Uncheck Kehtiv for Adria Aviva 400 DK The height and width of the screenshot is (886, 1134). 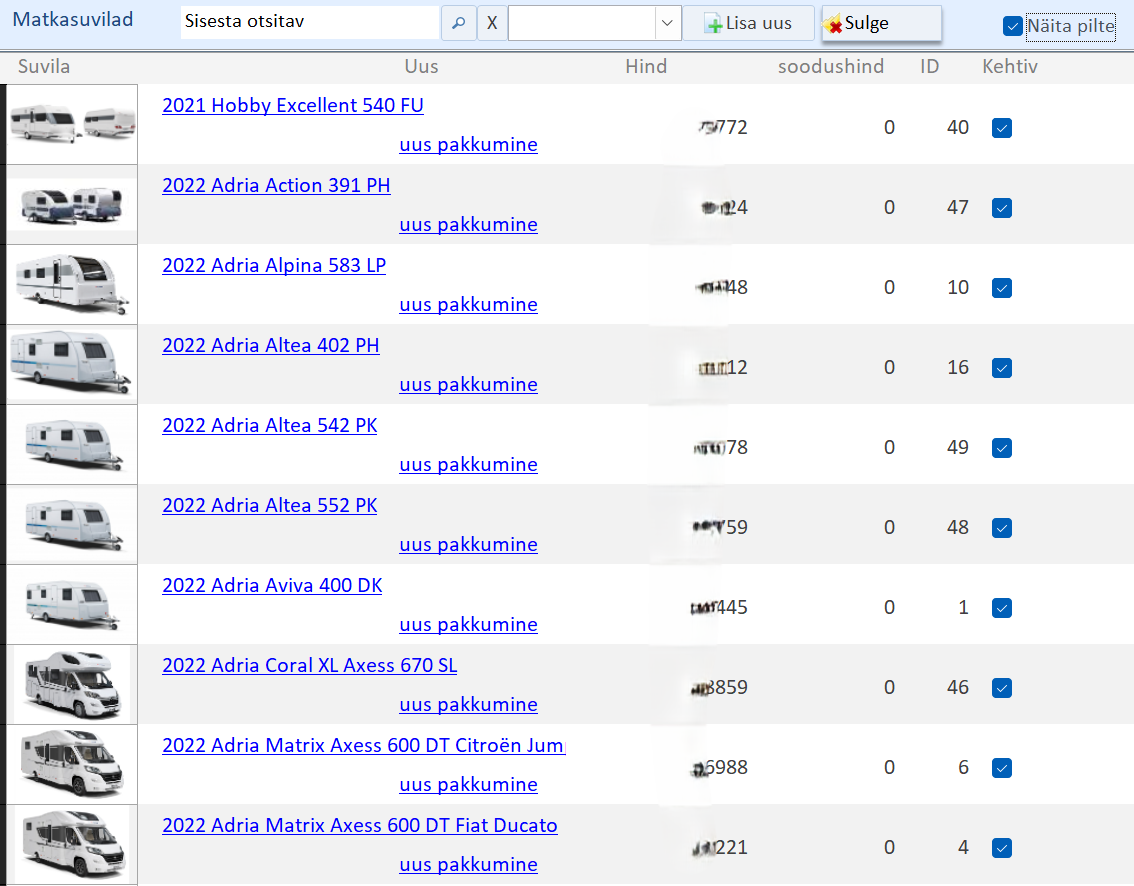[x=1002, y=608]
